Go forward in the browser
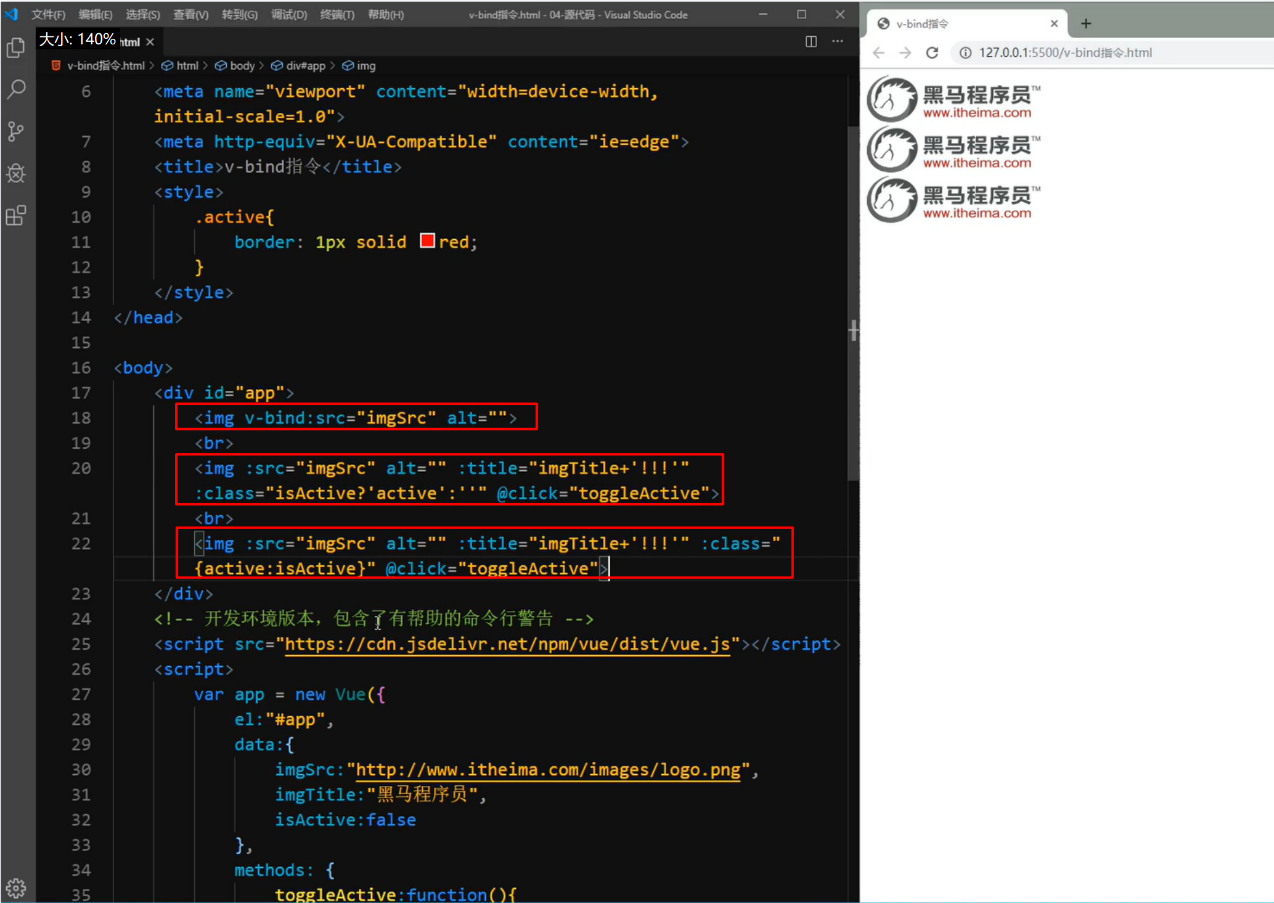1274x903 pixels. click(905, 52)
